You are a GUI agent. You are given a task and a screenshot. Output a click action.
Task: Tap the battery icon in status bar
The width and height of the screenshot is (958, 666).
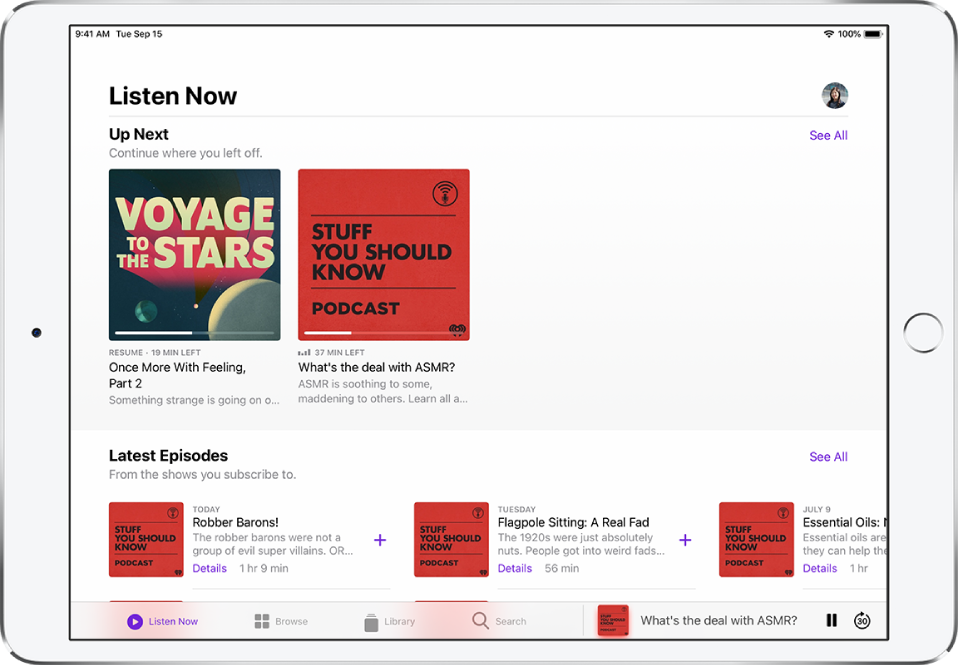[869, 33]
